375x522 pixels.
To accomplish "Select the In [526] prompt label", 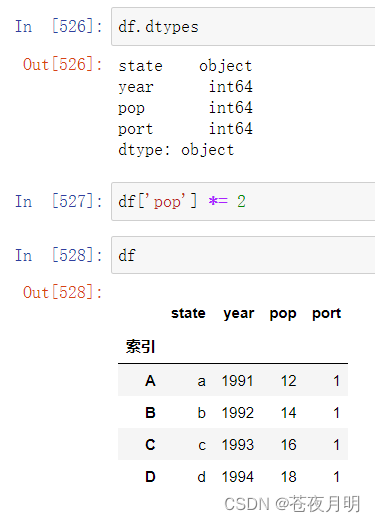I will (59, 27).
